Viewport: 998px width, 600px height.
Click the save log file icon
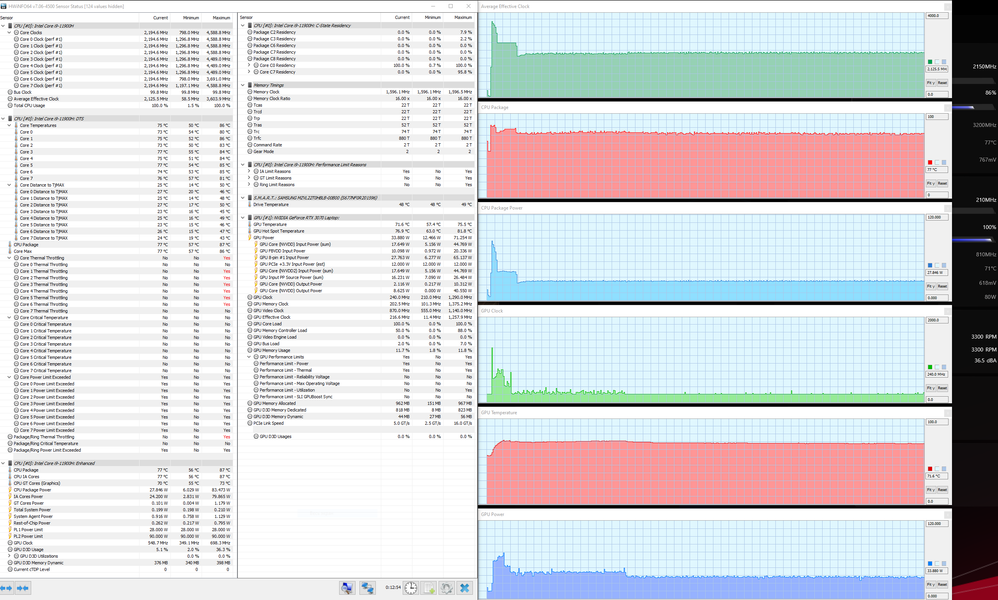[x=429, y=588]
